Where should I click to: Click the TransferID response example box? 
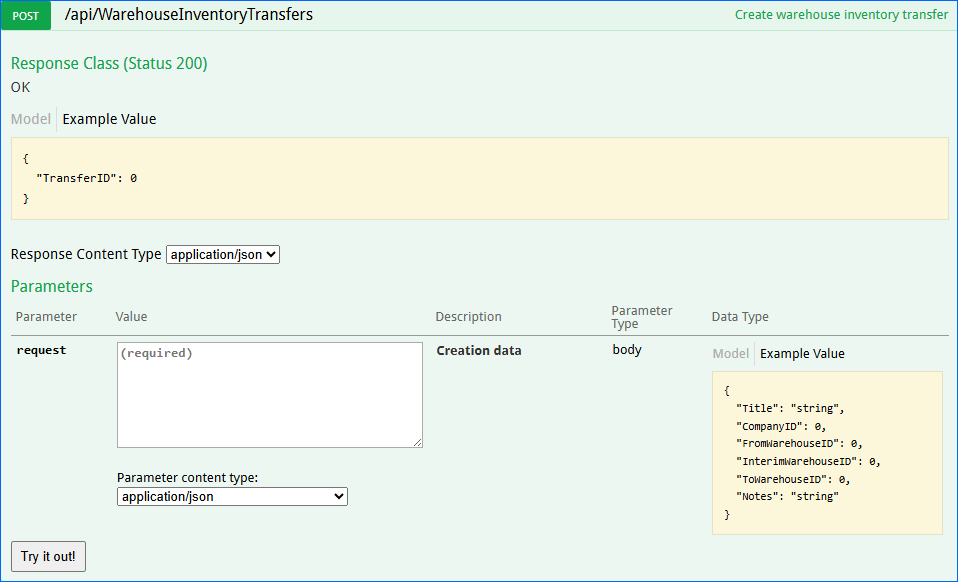pyautogui.click(x=480, y=178)
